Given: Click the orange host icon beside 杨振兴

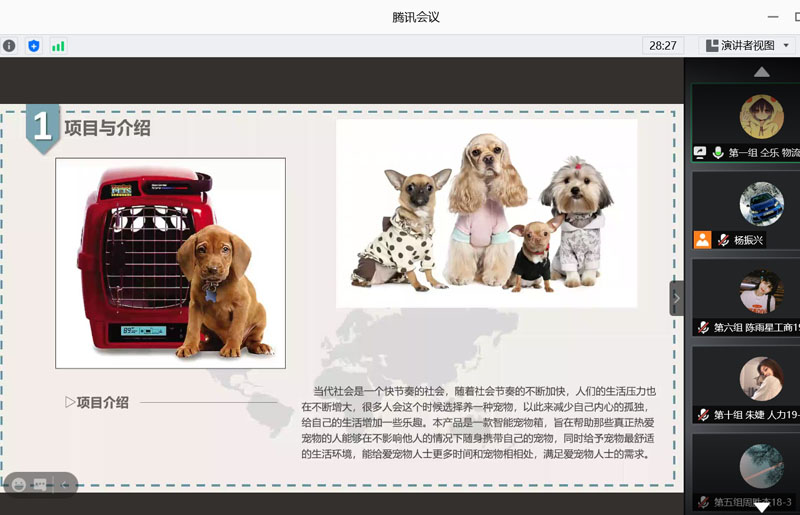Looking at the screenshot, I should pos(702,240).
